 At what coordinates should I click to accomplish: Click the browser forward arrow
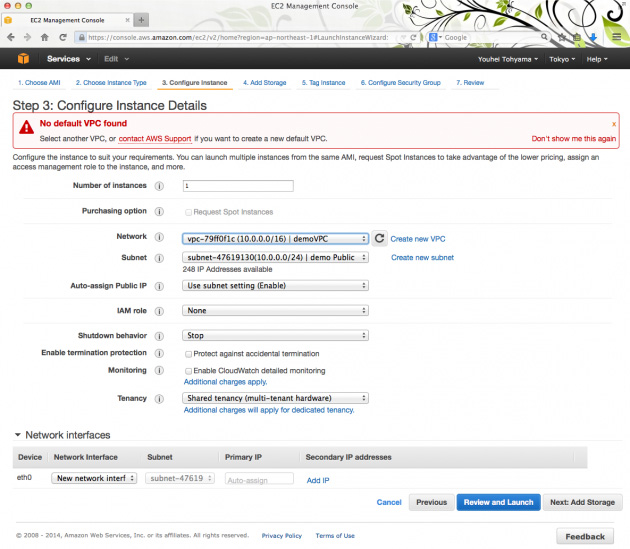[27, 37]
